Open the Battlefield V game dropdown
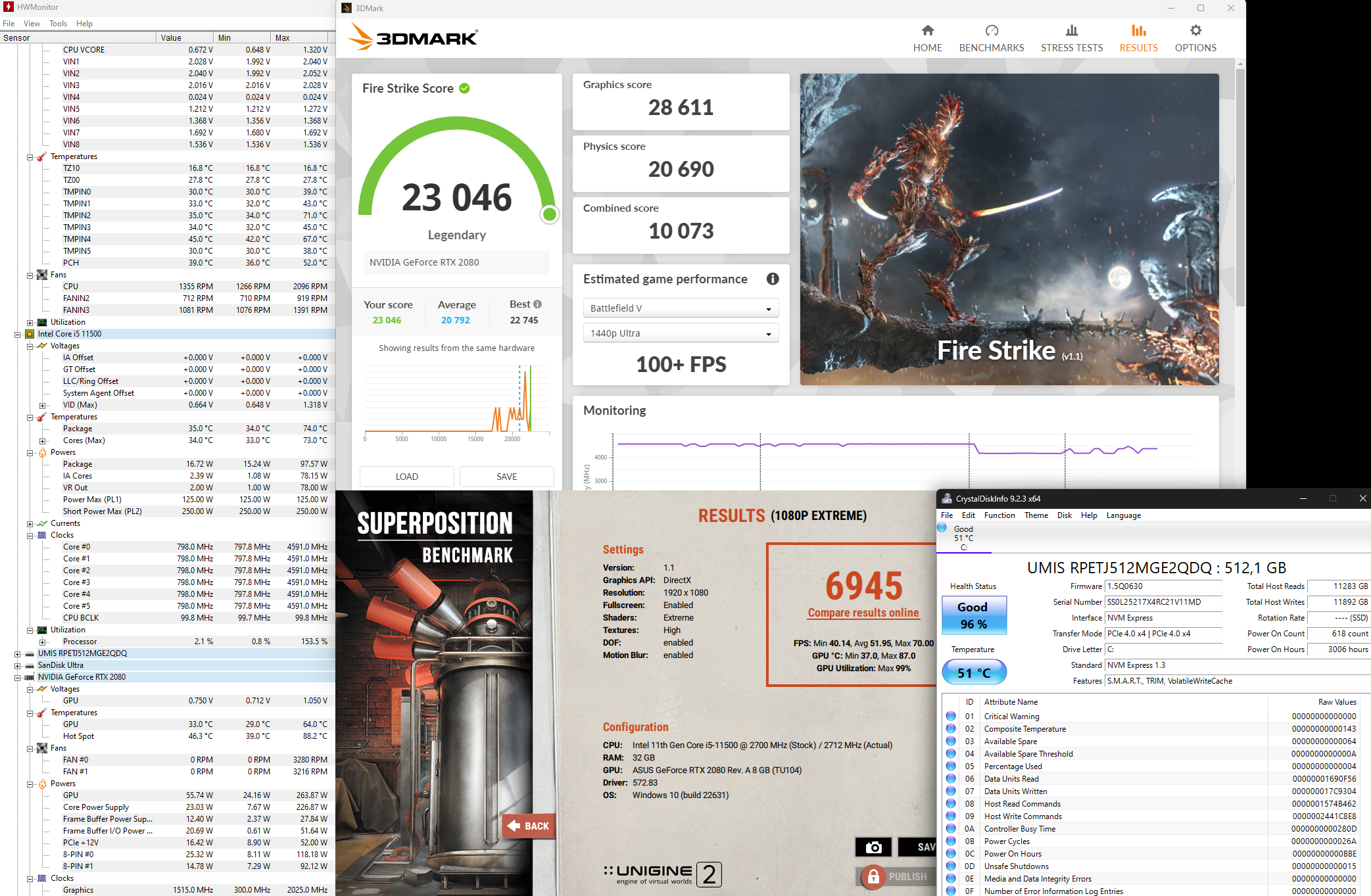Screen dimensions: 1371x896 click(681, 308)
